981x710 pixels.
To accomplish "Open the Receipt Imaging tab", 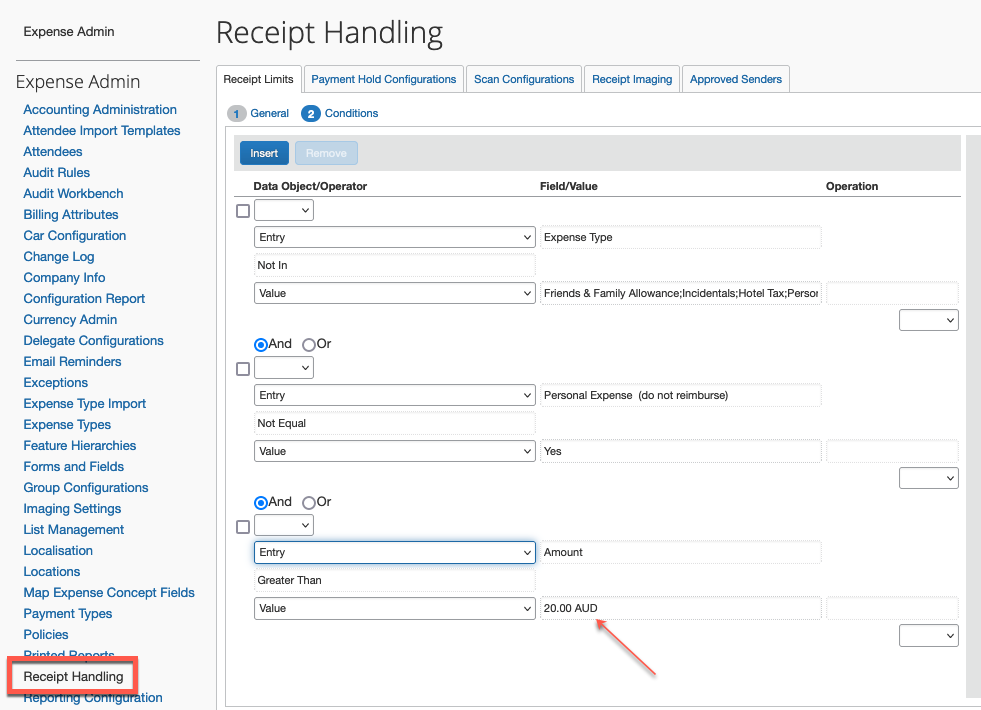I will [632, 79].
